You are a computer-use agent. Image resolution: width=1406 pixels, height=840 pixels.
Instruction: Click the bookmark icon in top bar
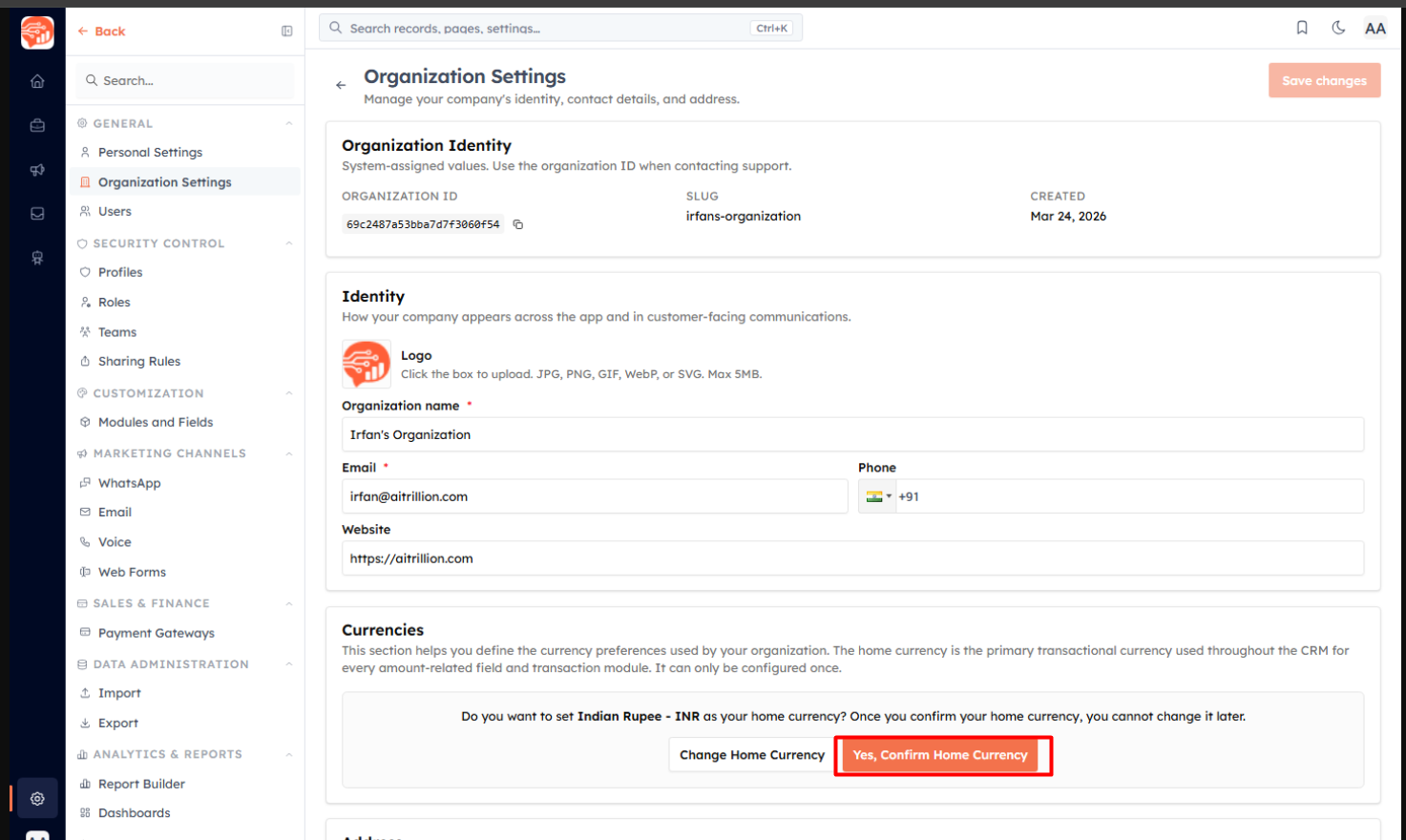pos(1302,28)
